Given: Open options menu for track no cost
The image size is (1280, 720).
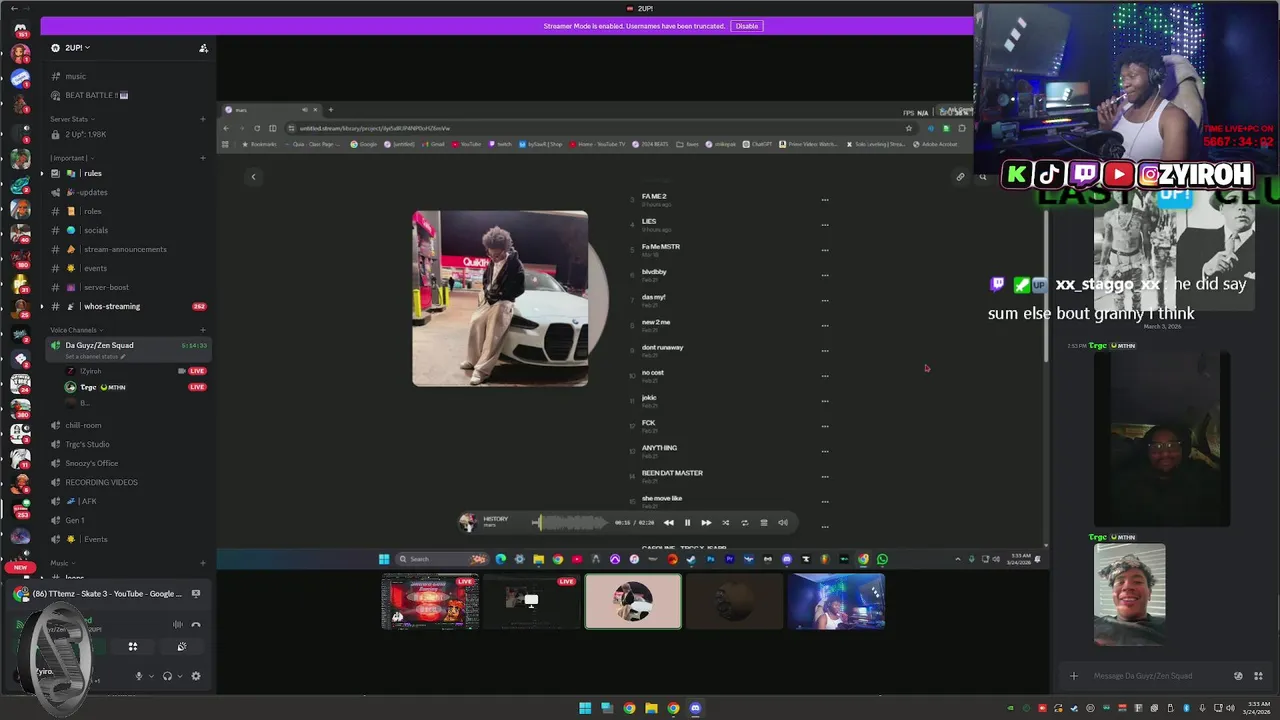Looking at the screenshot, I should pos(825,376).
